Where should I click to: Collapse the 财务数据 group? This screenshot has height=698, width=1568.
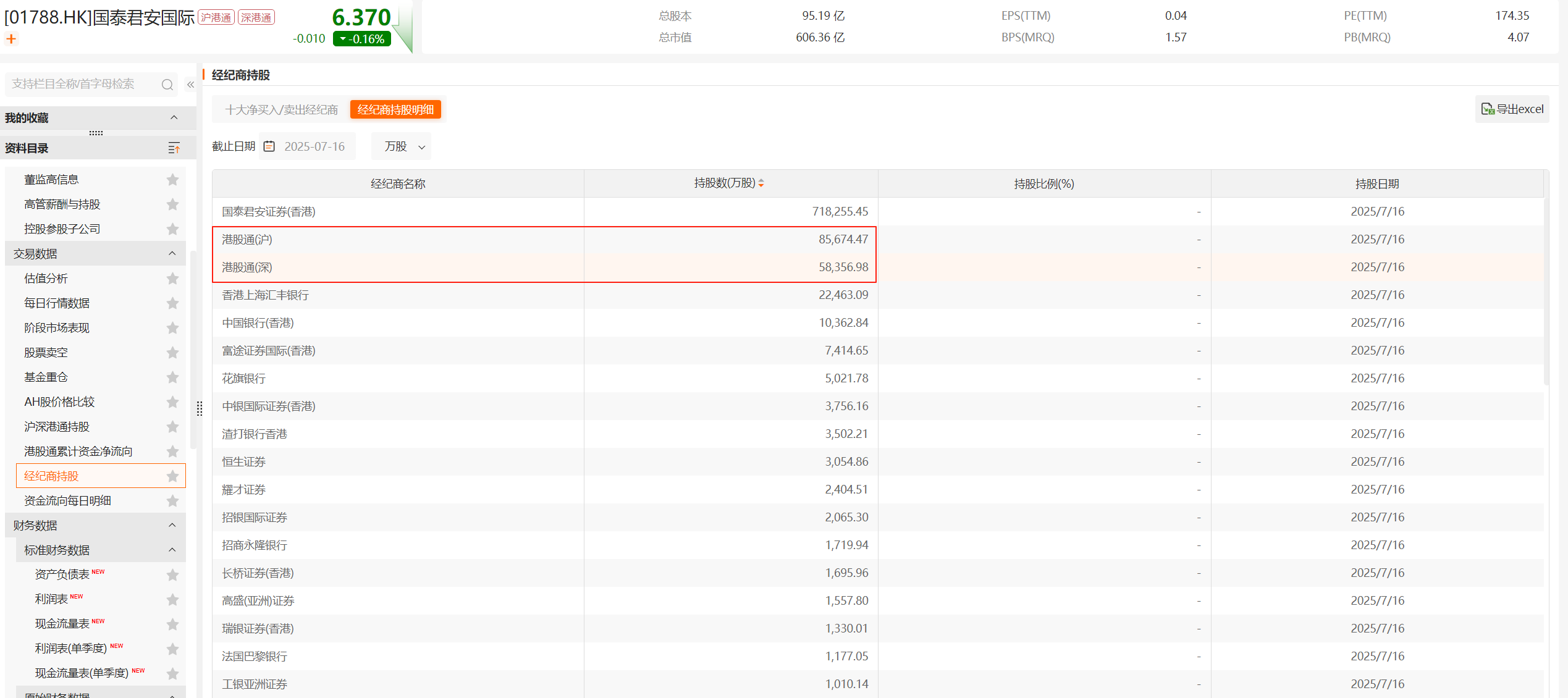coord(172,525)
